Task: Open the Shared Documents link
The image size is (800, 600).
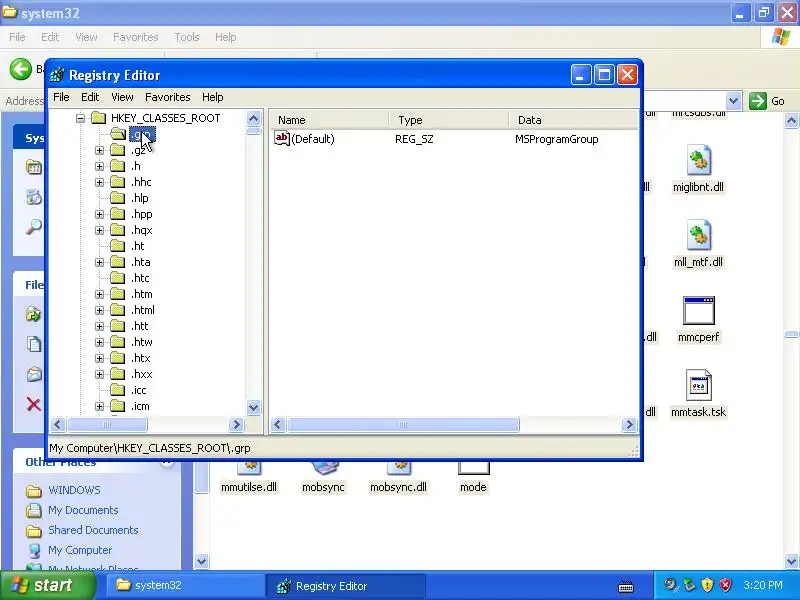Action: 93,530
